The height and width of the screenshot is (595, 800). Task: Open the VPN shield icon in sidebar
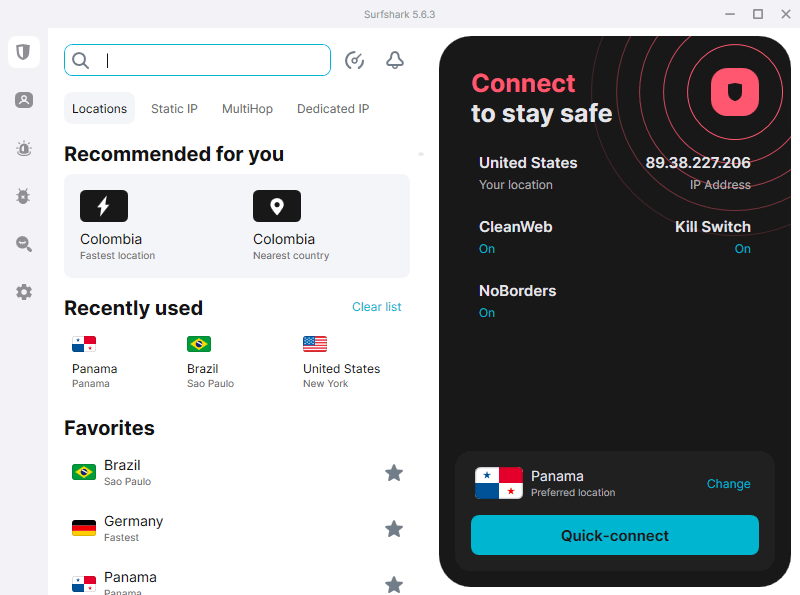[x=23, y=52]
